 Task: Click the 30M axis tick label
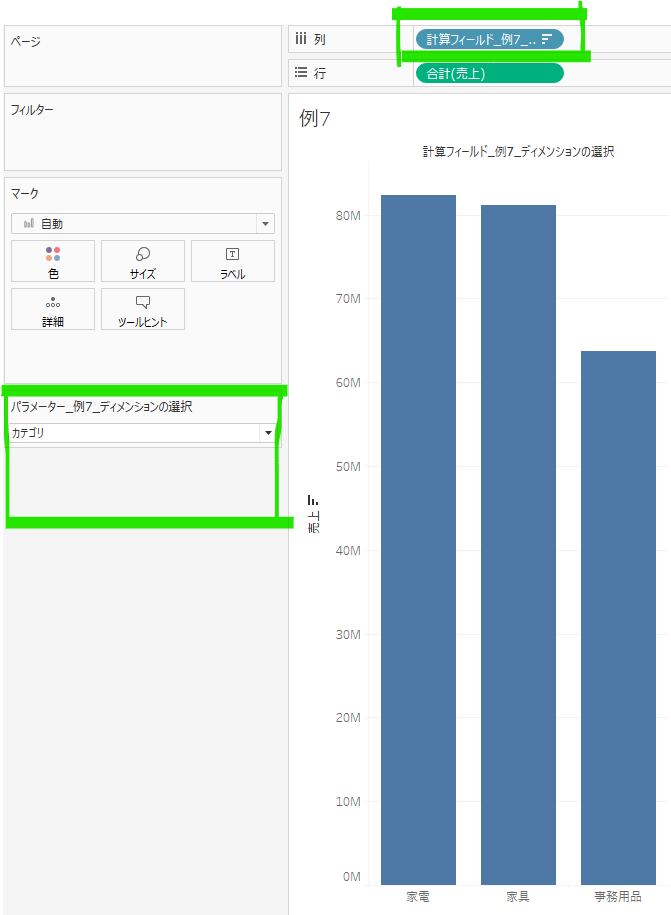348,634
